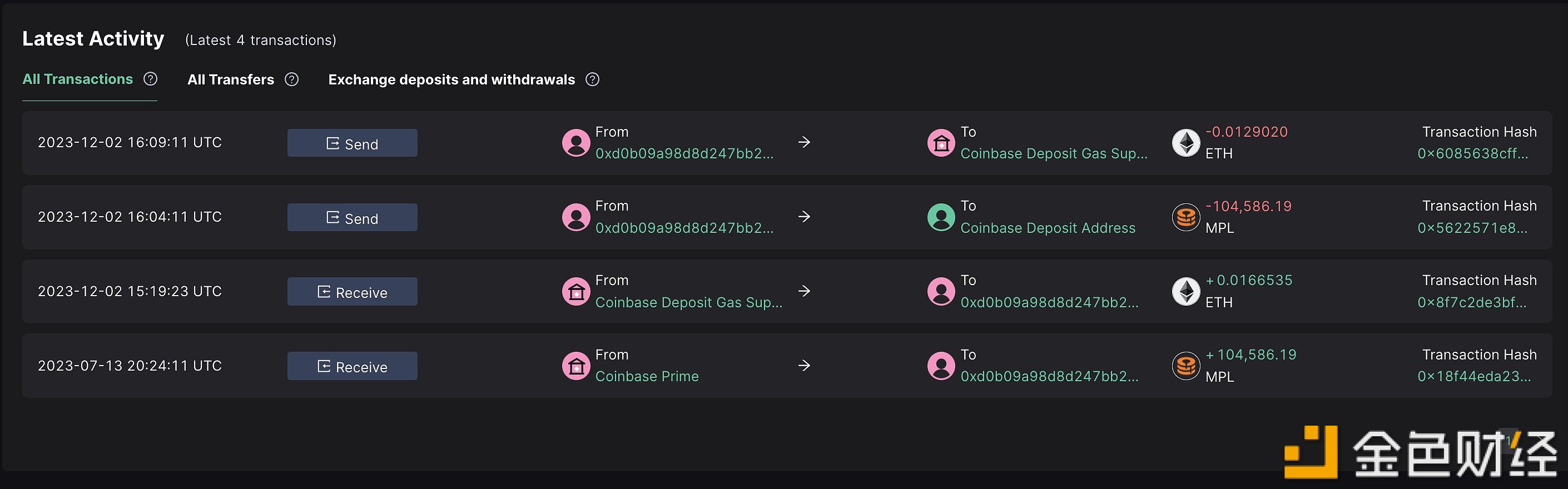Click the ETH coin icon in the 15:19:23 row
Viewport: 1568px width, 489px height.
click(x=1186, y=292)
